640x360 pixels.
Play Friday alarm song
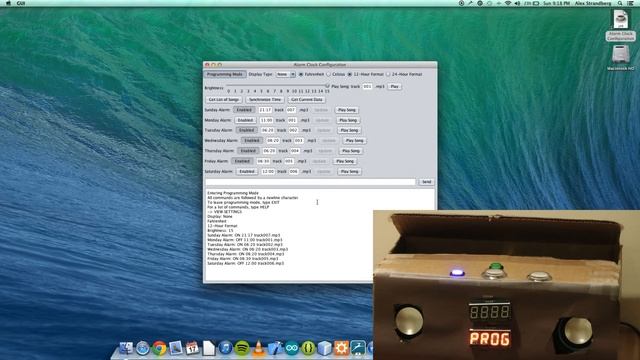(x=345, y=161)
